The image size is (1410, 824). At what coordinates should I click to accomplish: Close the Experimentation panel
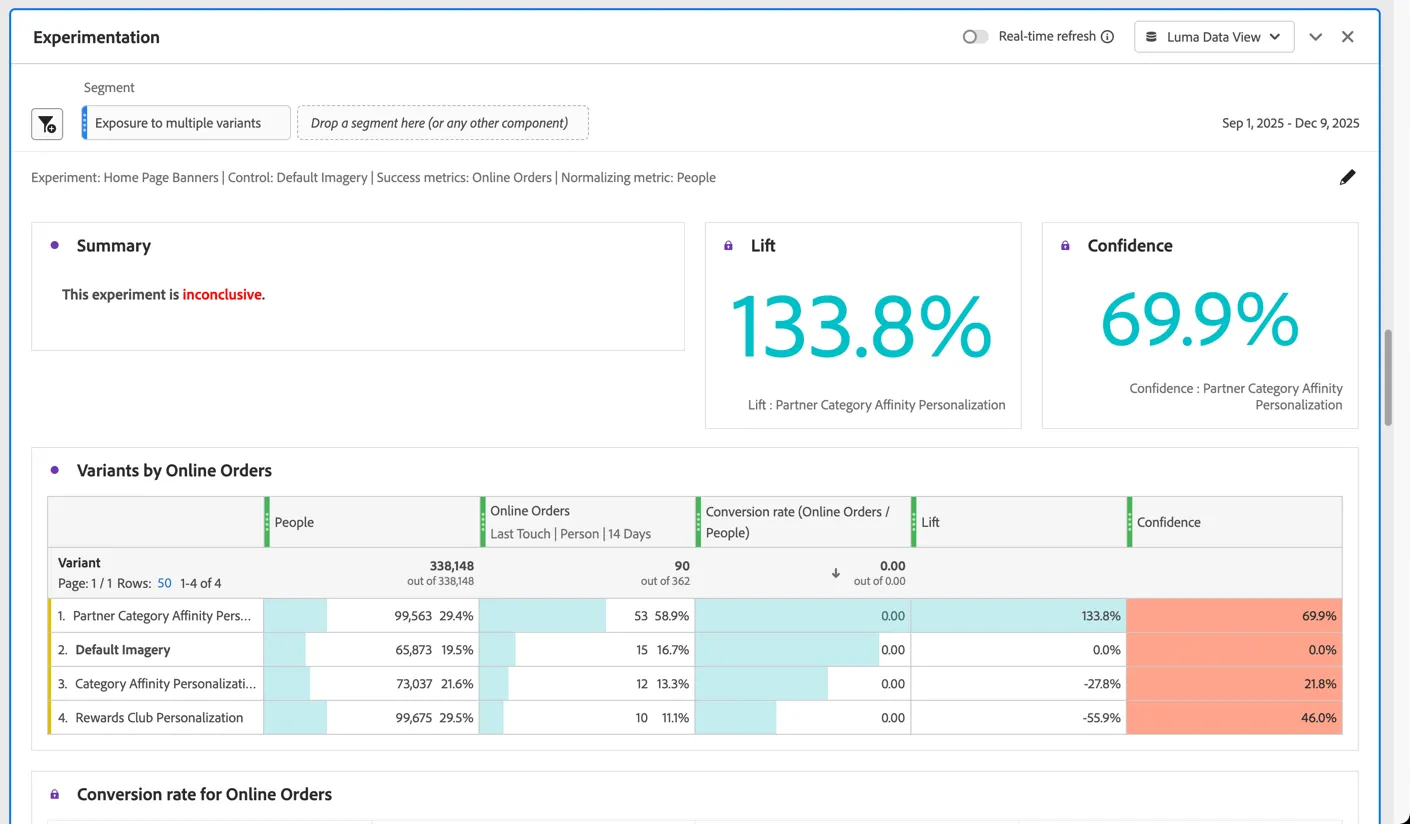click(1348, 37)
